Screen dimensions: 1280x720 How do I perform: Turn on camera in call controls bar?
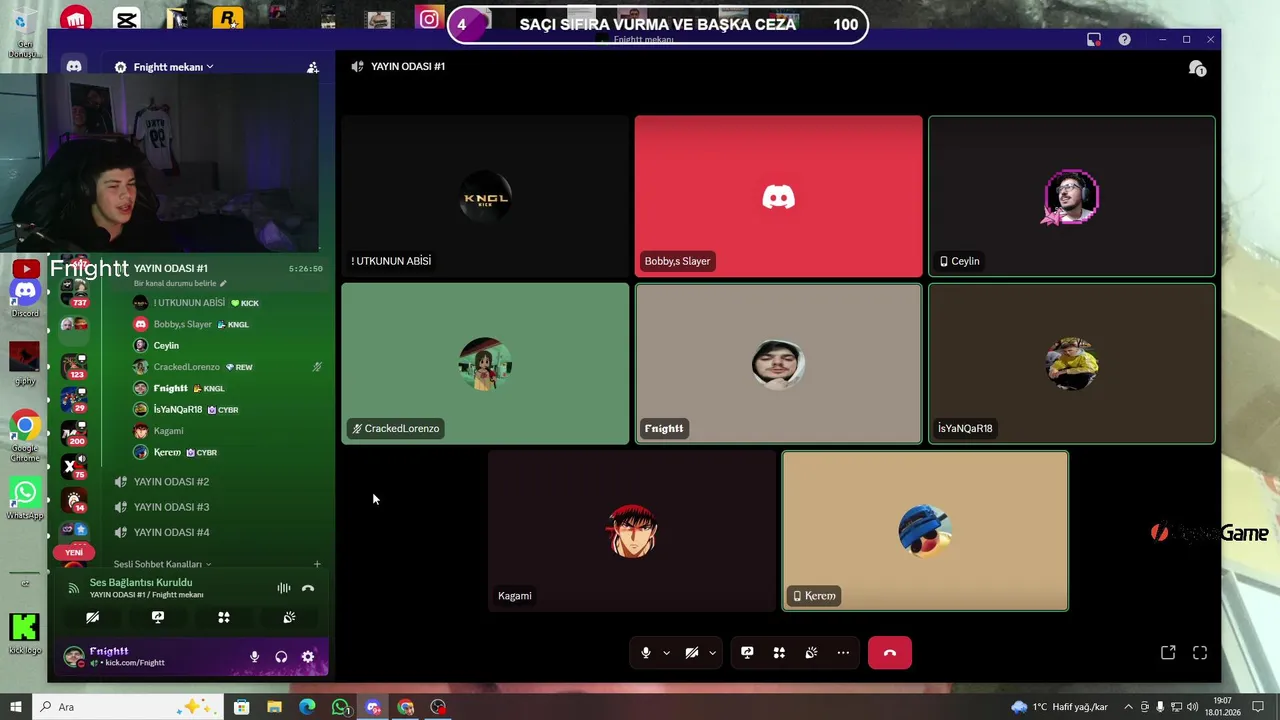coord(692,653)
